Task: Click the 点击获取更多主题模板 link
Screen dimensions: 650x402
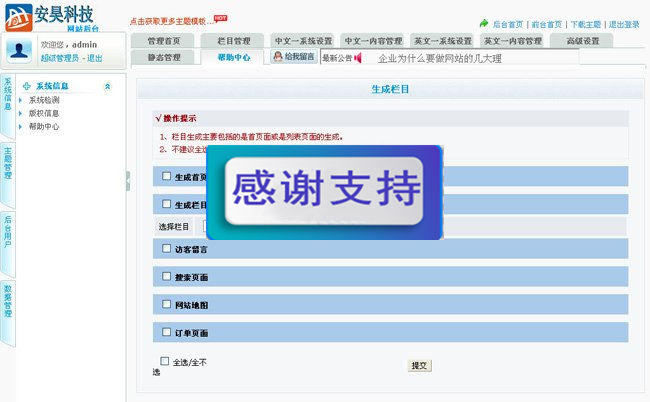Action: pos(172,21)
